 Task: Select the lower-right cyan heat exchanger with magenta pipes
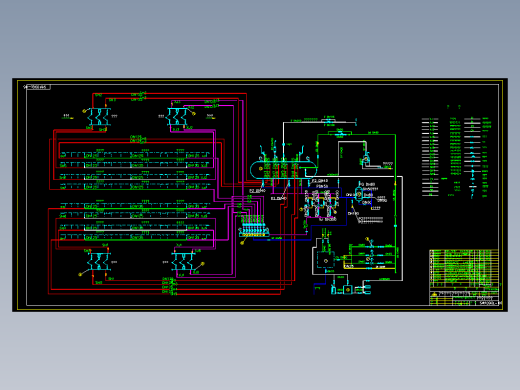click(182, 262)
